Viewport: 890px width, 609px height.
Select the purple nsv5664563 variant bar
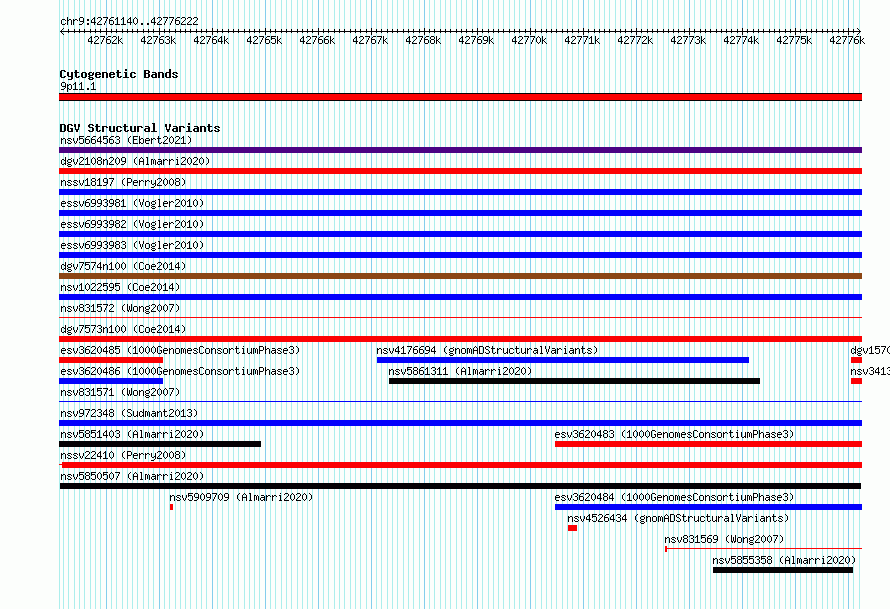[x=460, y=150]
